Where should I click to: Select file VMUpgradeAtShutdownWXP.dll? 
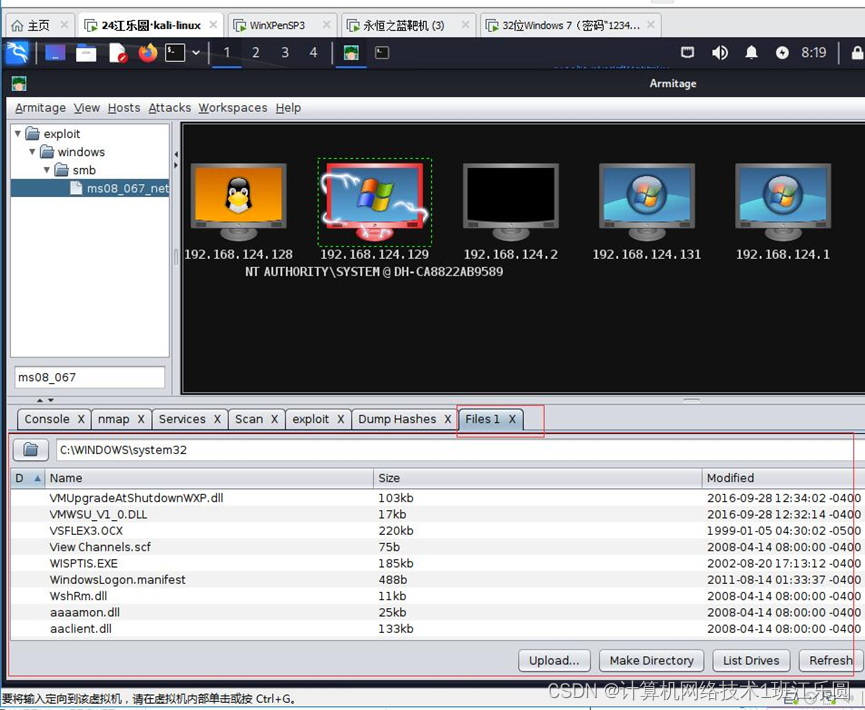(x=136, y=498)
